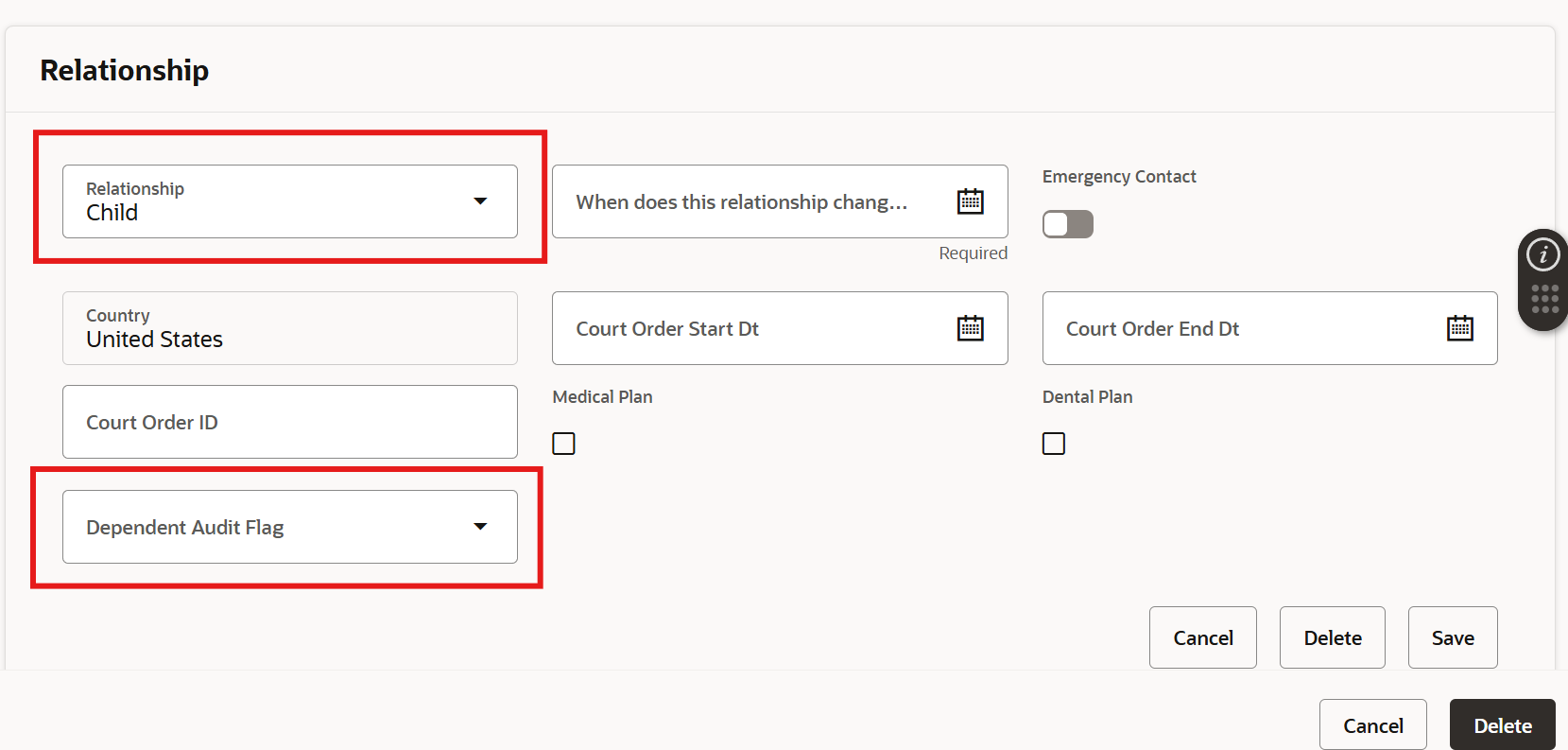
Task: Click the Required hint text
Action: [973, 253]
